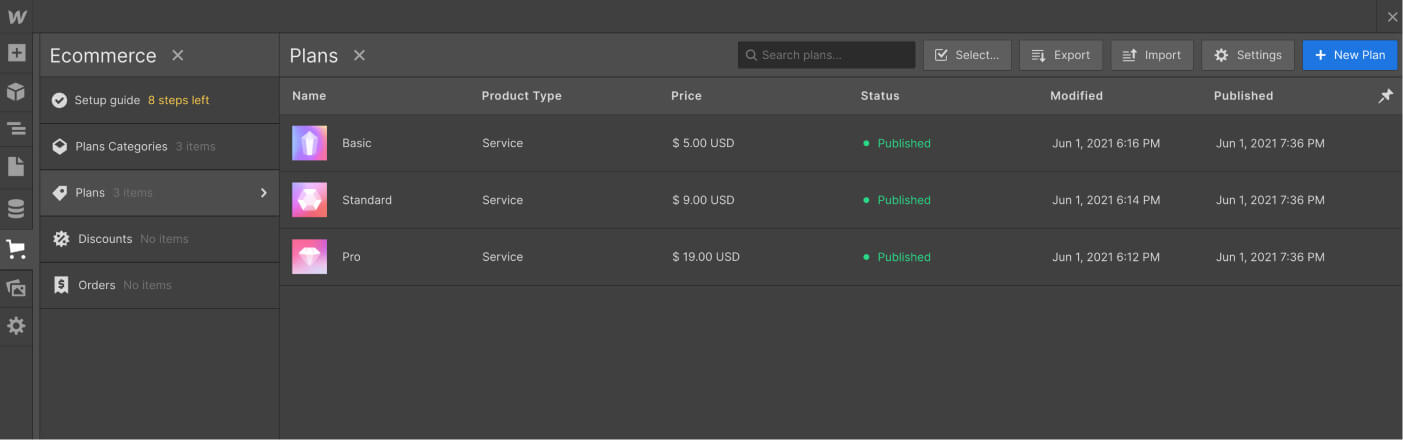Open the Discounts section
Screen dimensions: 1403x440
coord(105,239)
